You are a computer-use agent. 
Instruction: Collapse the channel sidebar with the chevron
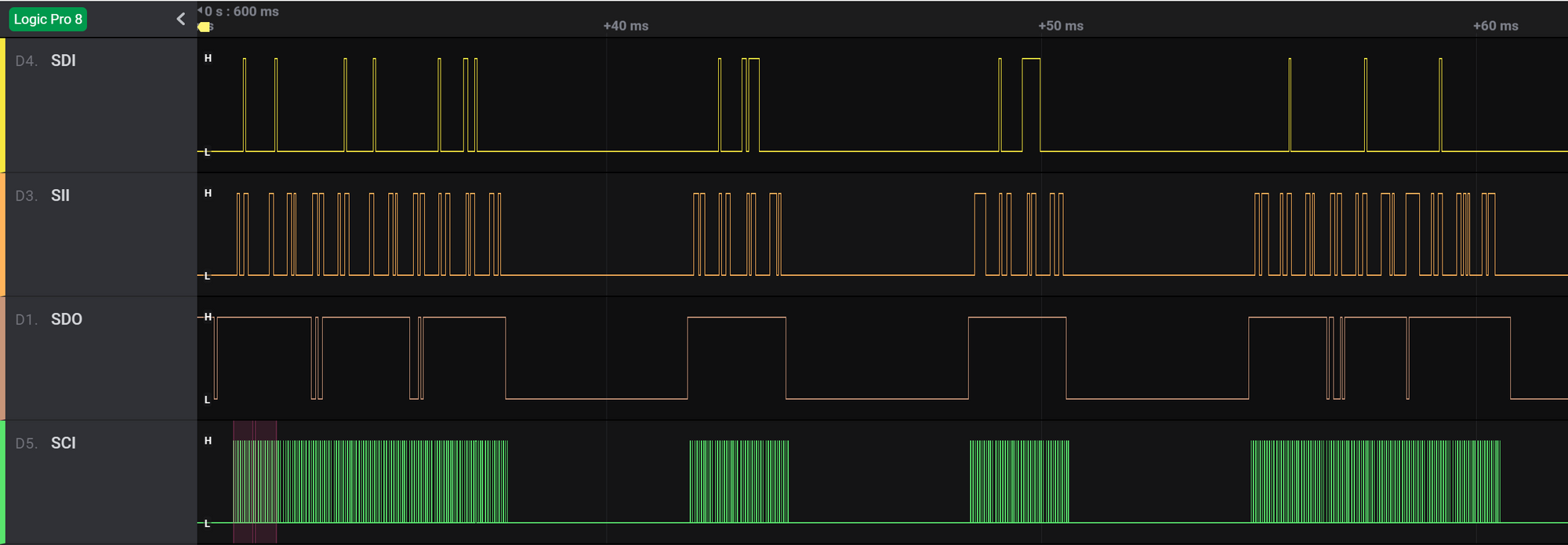[x=181, y=19]
